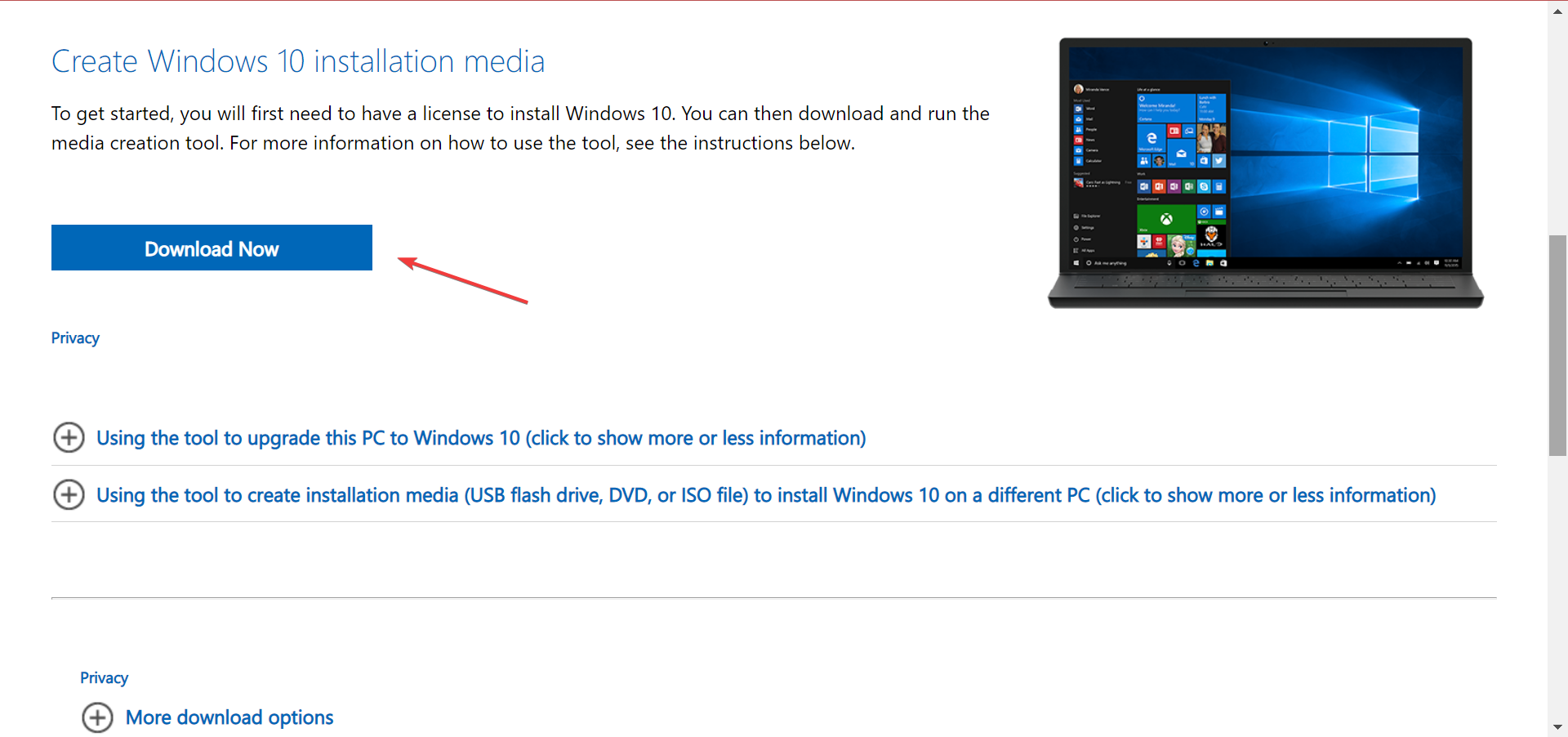Screen dimensions: 1568x737
Task: Click the scrollbar up arrow
Action: click(x=1557, y=11)
